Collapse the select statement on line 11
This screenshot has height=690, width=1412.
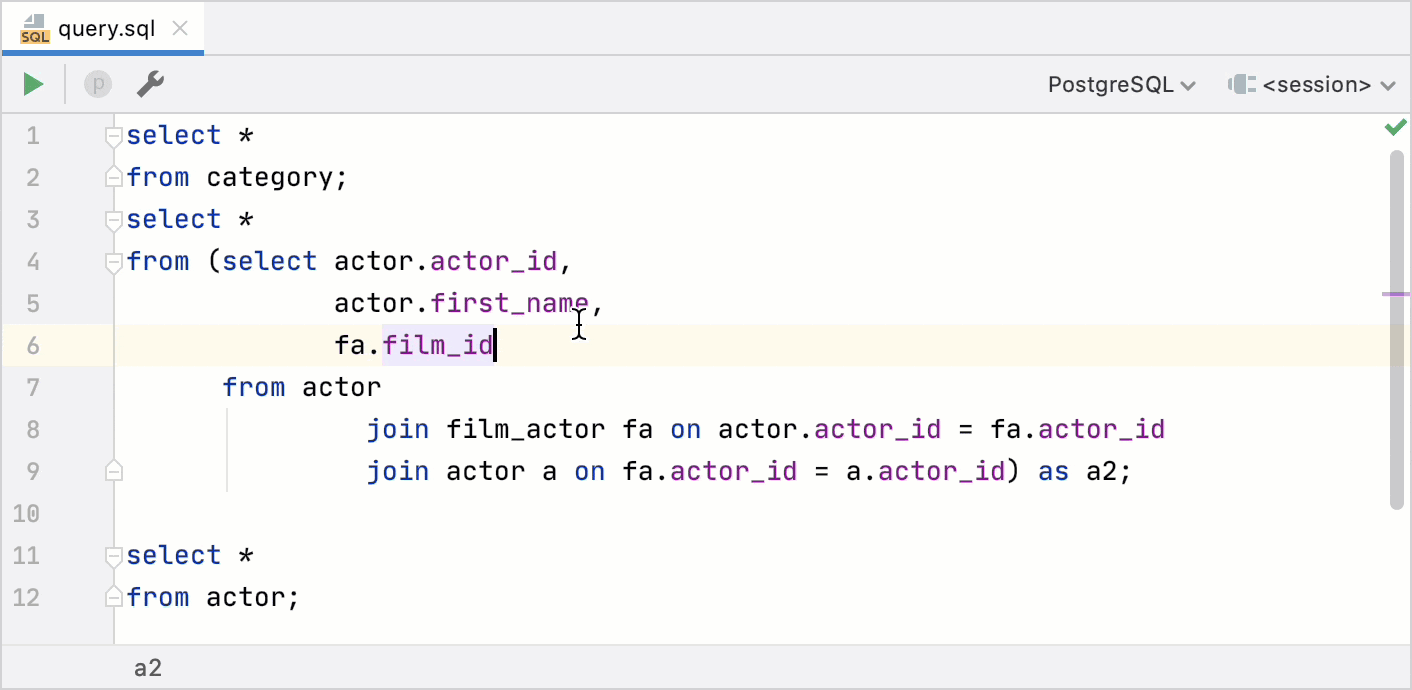coord(113,555)
